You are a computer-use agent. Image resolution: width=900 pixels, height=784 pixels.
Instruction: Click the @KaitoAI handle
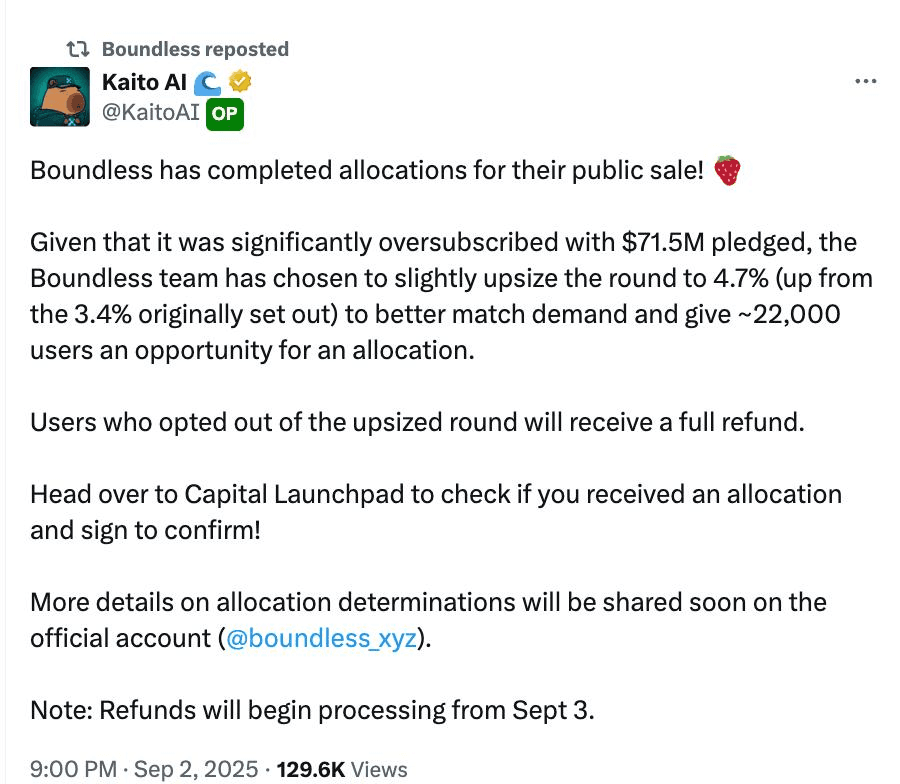click(151, 112)
